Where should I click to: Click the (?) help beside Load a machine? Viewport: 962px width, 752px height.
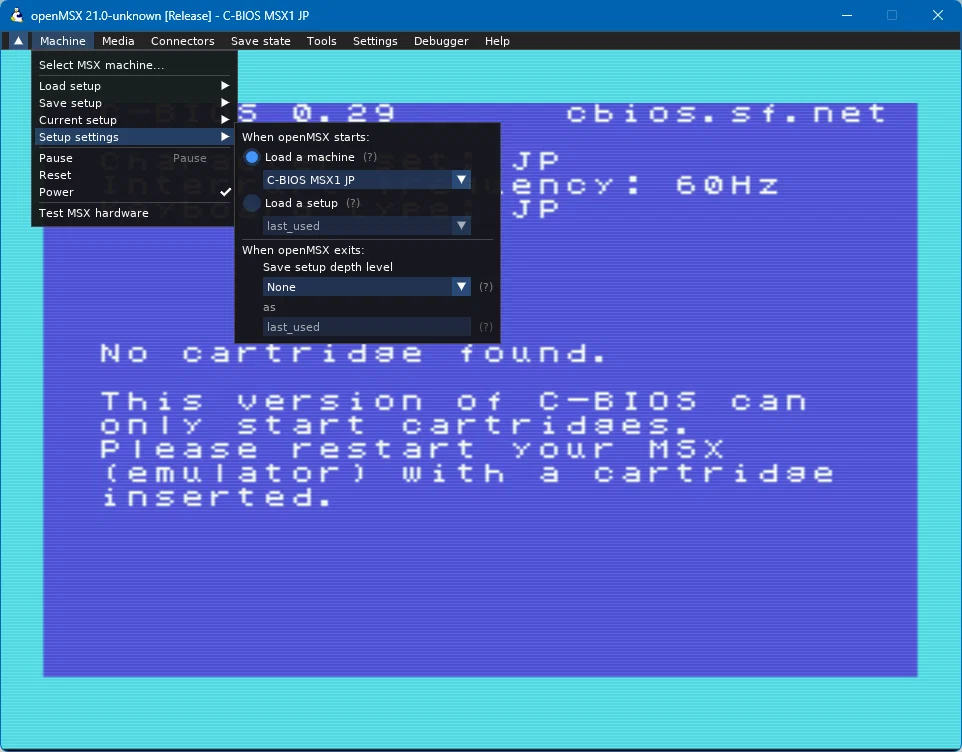click(370, 157)
